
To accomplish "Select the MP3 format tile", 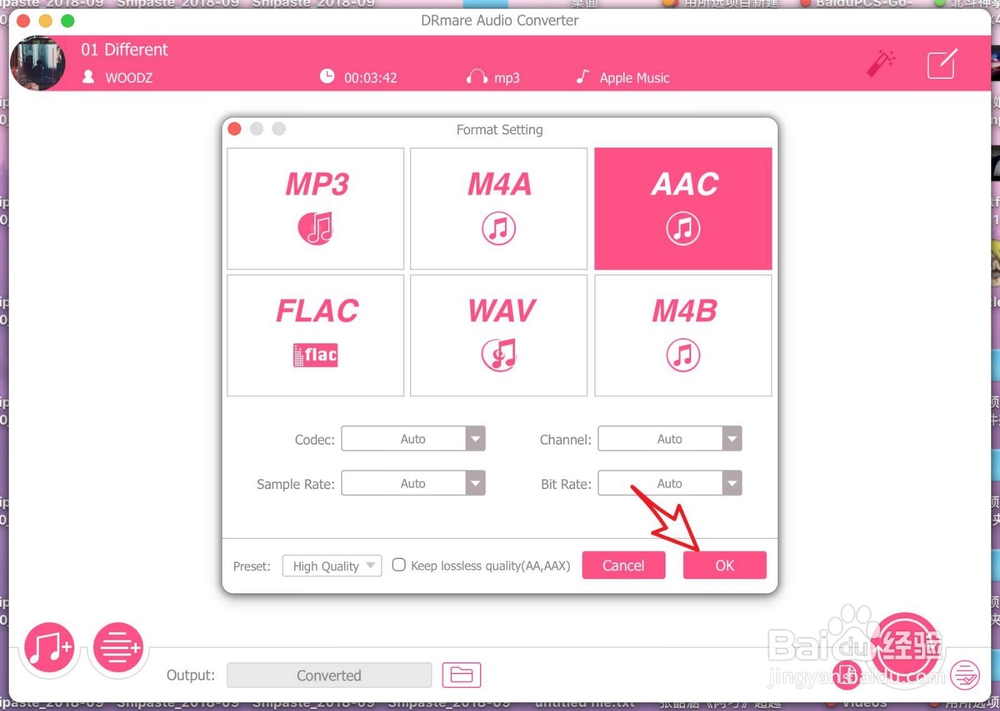I will tap(316, 209).
